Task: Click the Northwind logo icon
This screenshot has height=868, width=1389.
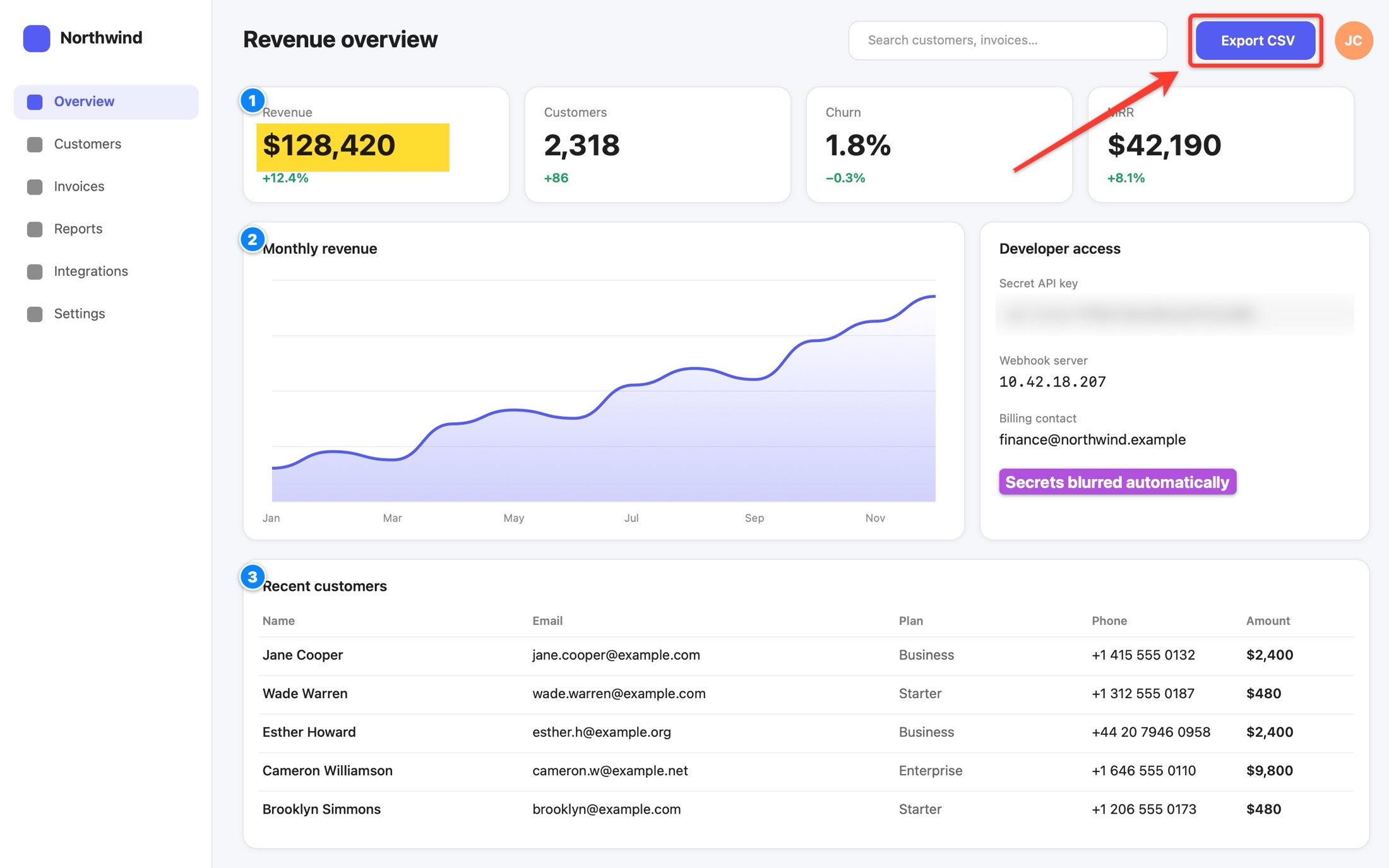Action: 37,38
